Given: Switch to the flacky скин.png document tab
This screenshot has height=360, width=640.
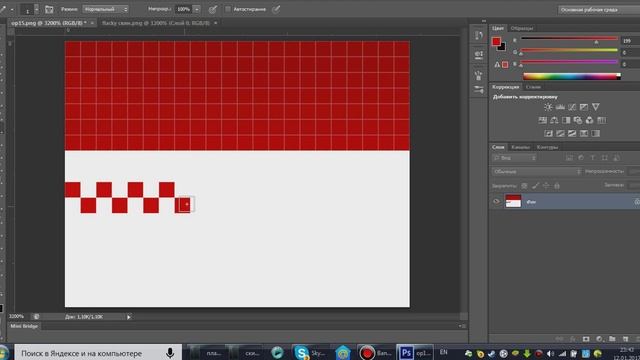Looking at the screenshot, I should click(x=156, y=23).
